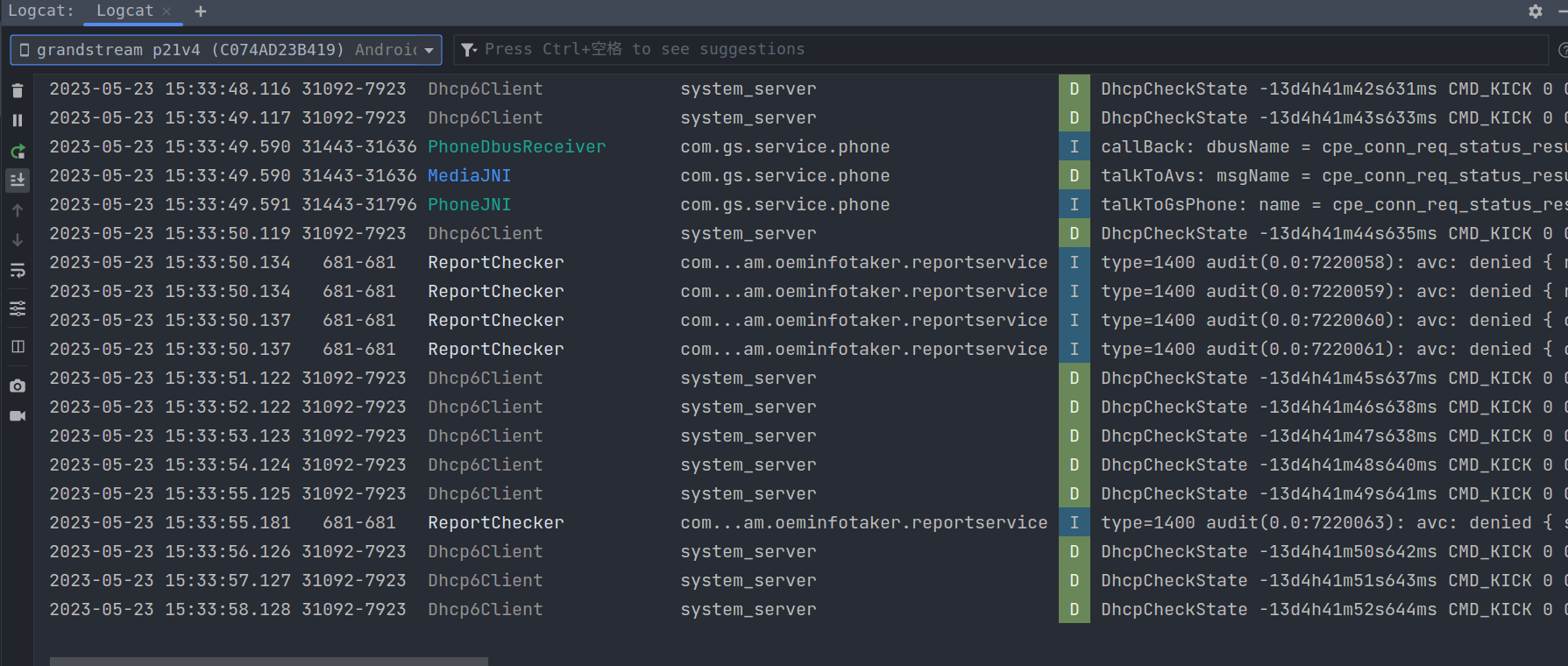Toggle soft-wrap of log lines
Viewport: 1568px width, 666px height.
coord(18,271)
